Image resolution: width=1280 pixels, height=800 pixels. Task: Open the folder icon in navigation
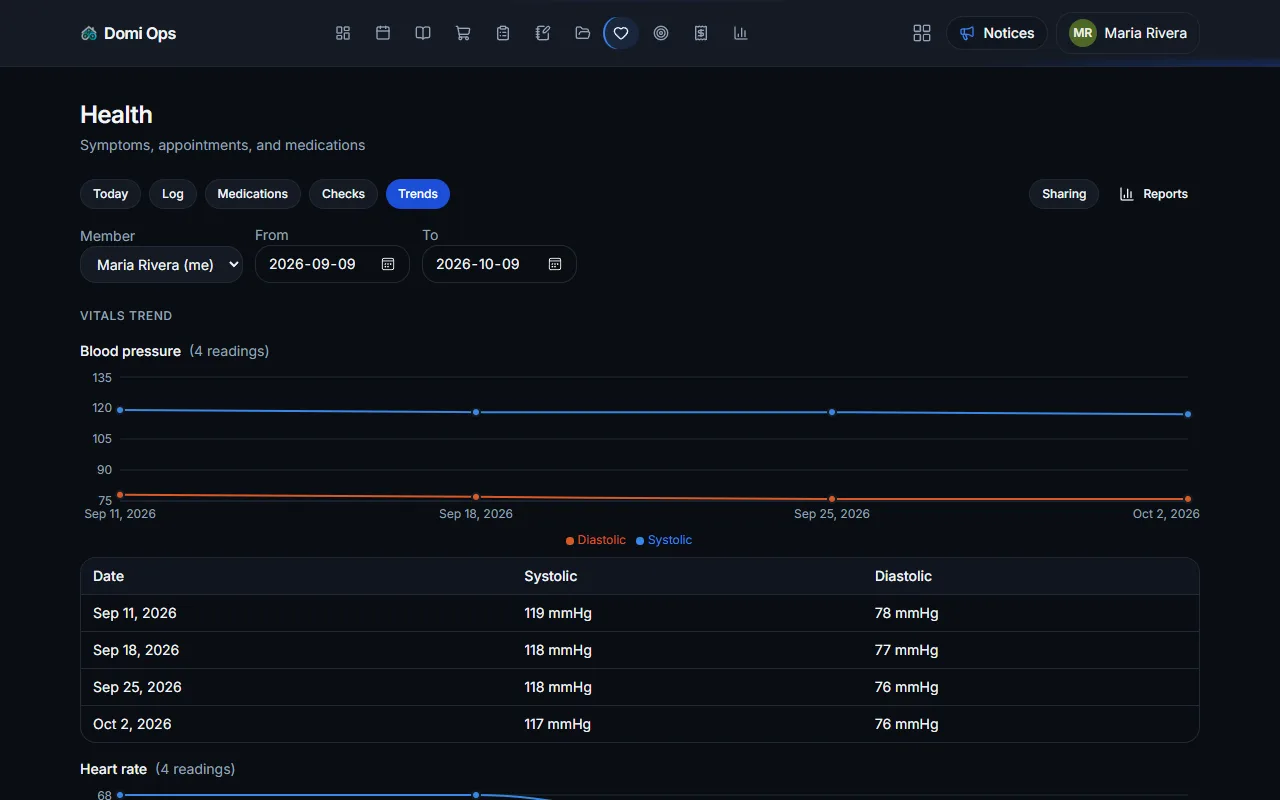pos(582,33)
